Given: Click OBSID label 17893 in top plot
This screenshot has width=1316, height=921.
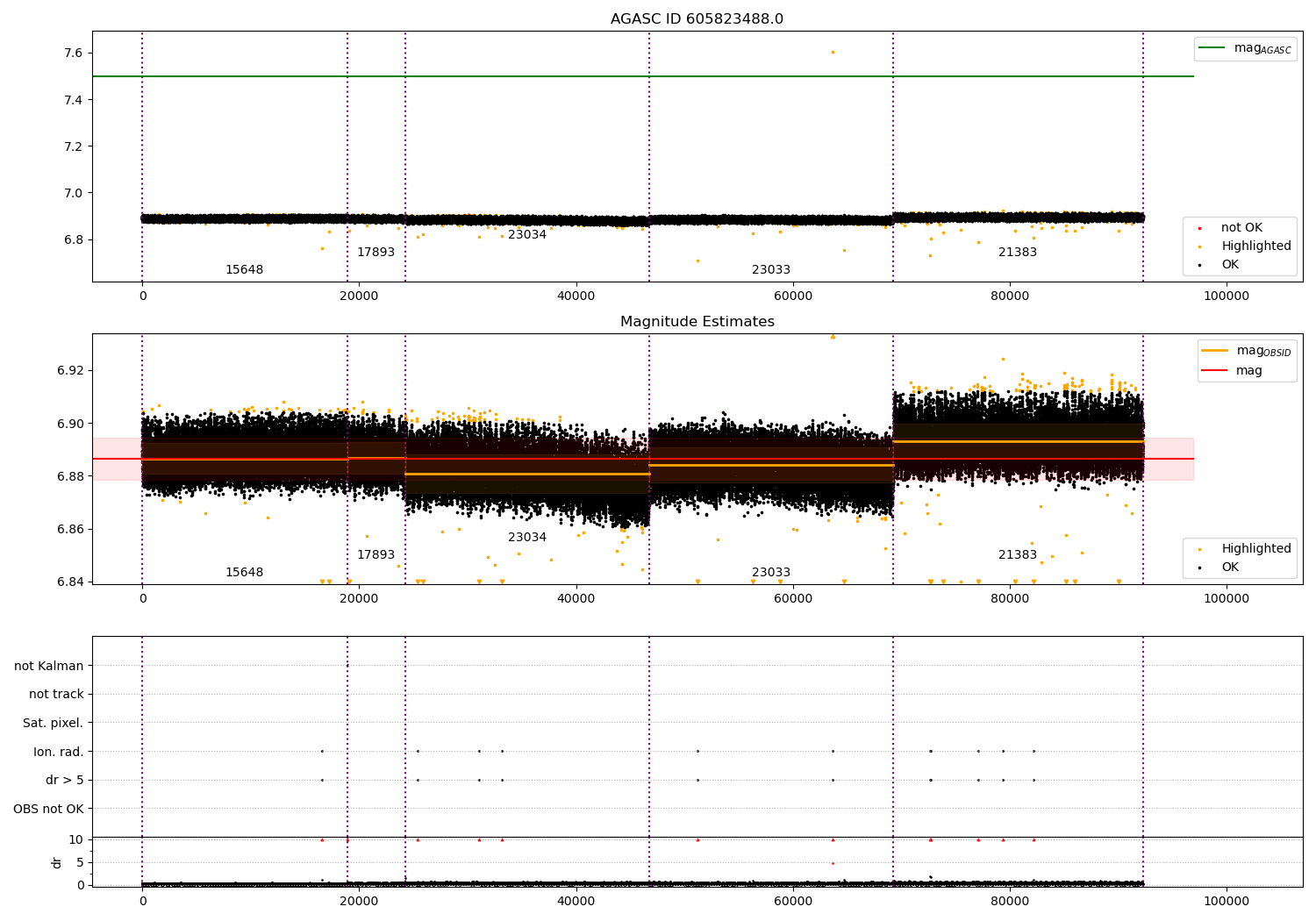Looking at the screenshot, I should [375, 253].
